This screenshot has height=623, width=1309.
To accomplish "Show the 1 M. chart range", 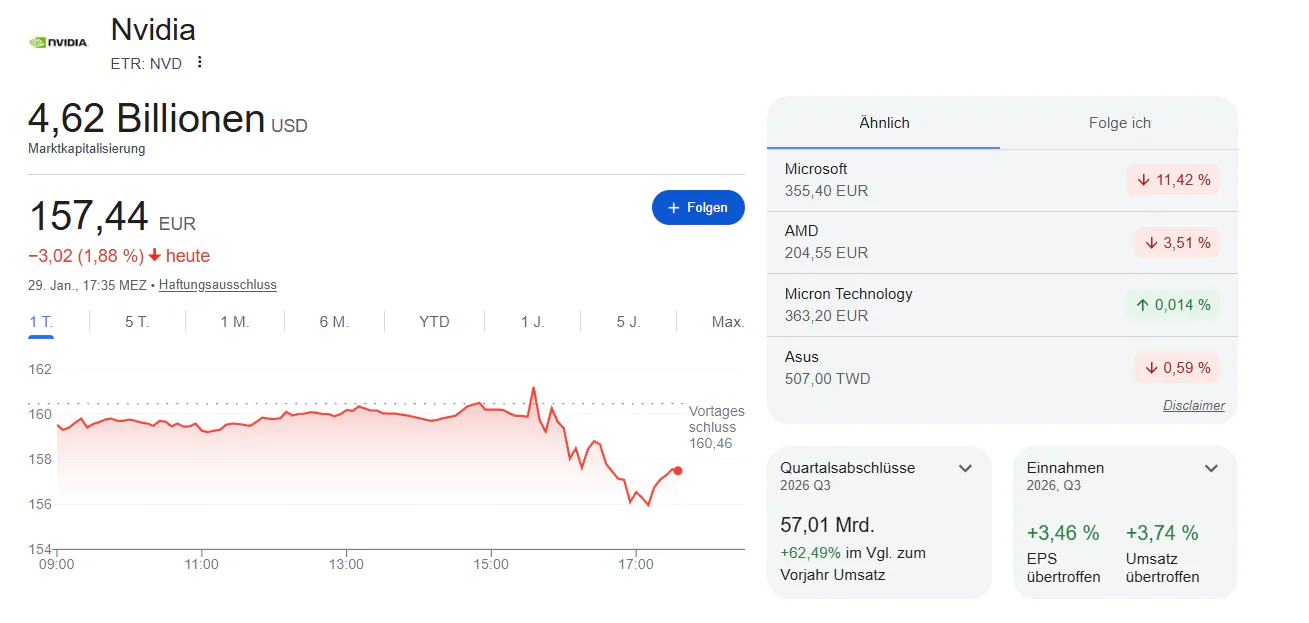I will pyautogui.click(x=235, y=322).
